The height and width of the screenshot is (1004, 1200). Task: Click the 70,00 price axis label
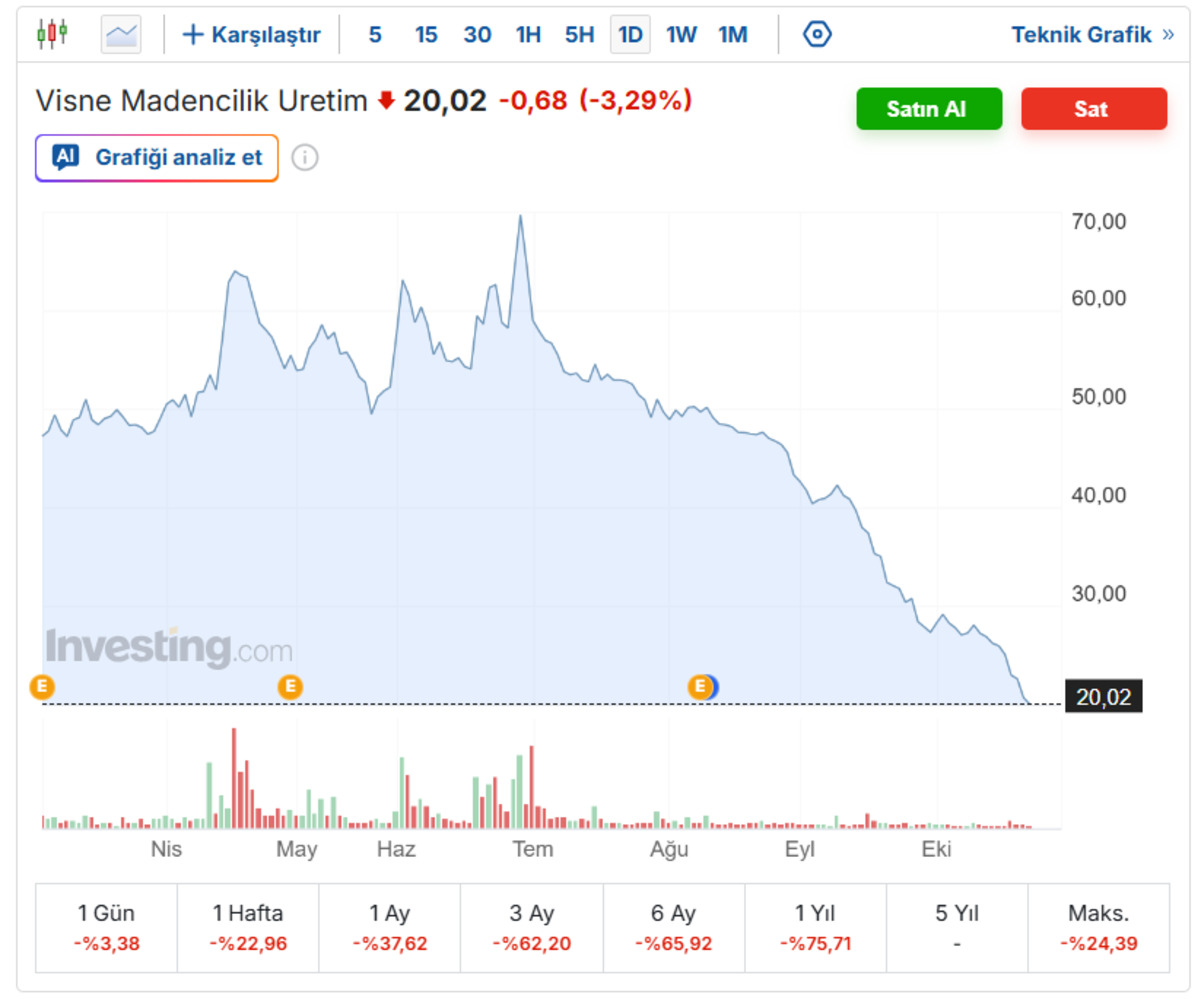click(1099, 221)
